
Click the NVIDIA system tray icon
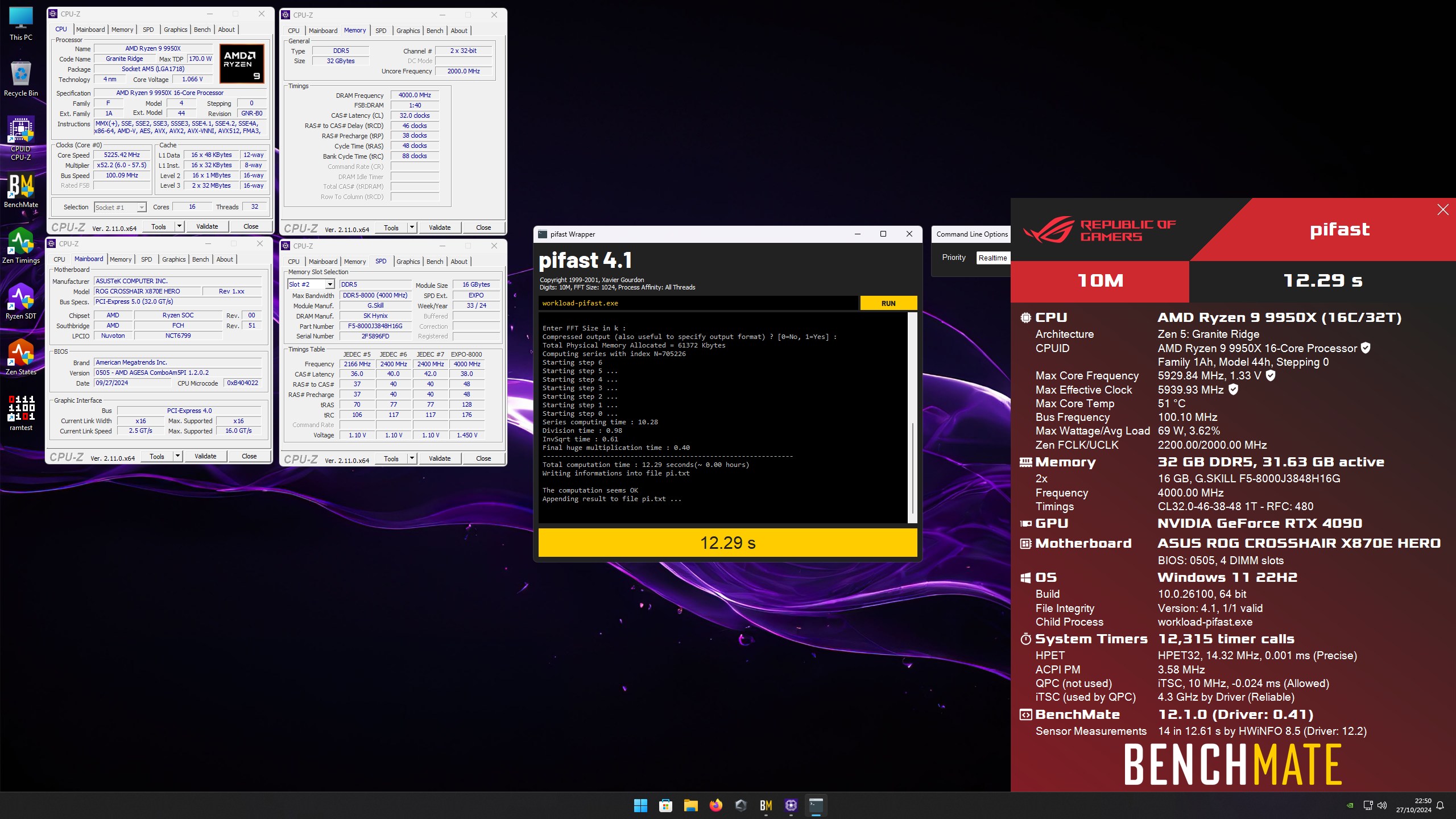1350,805
